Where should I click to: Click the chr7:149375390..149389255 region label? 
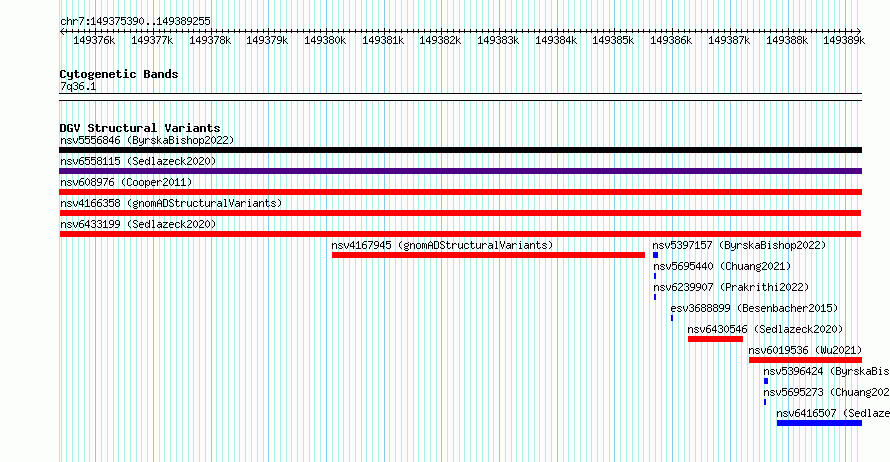135,21
